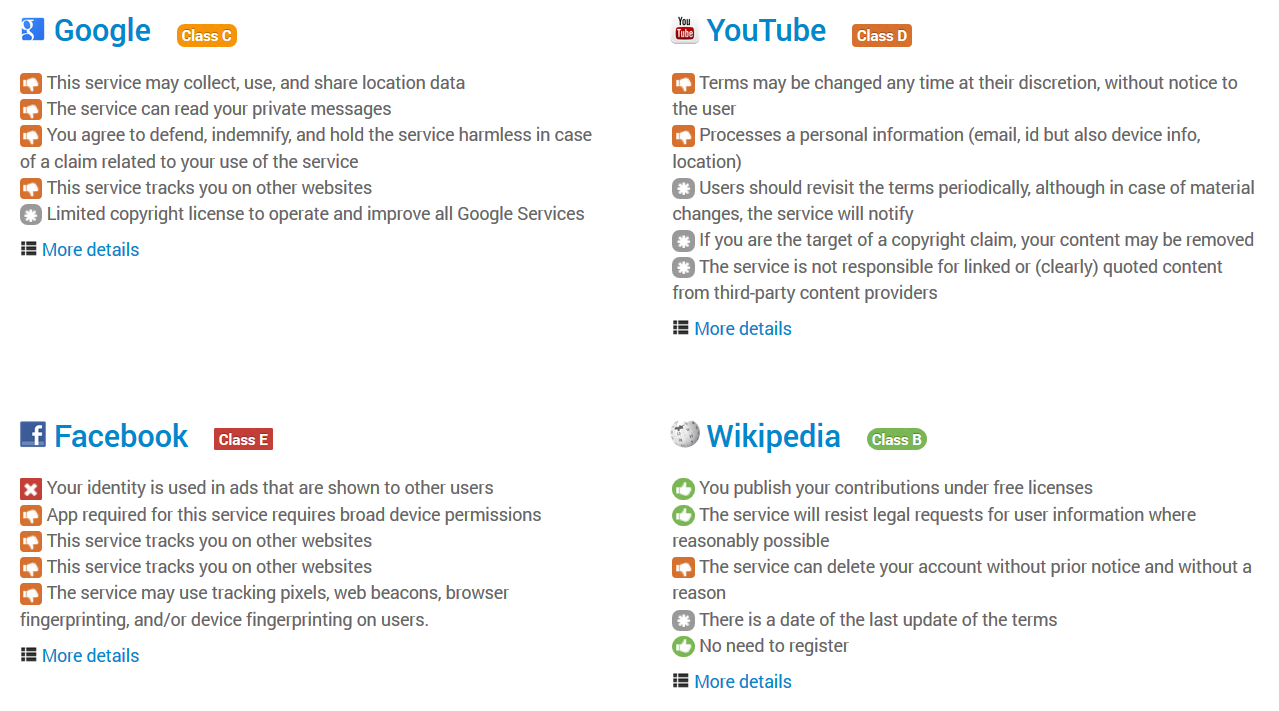Open the YouTube heading link
The width and height of the screenshot is (1279, 711).
click(x=766, y=31)
